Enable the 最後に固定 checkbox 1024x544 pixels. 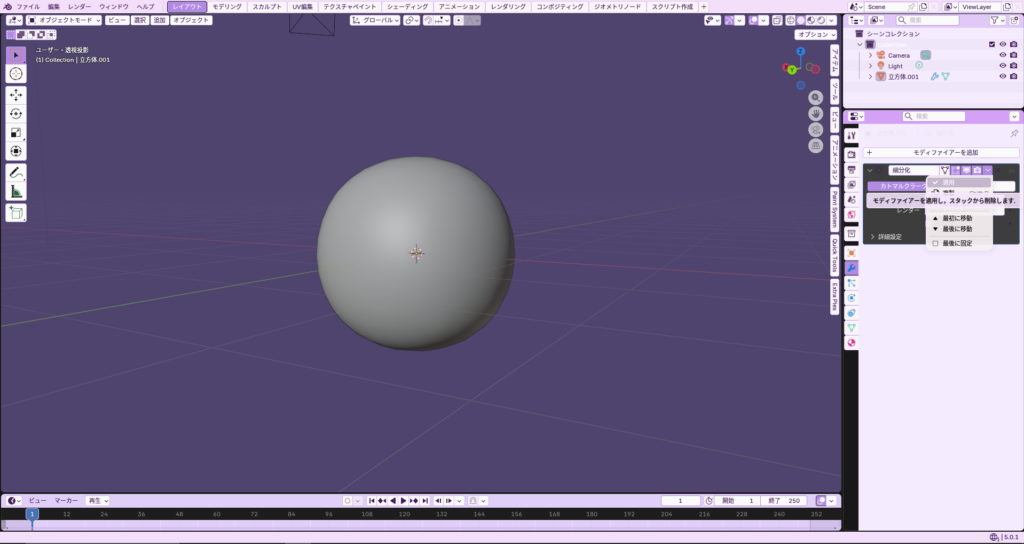936,243
